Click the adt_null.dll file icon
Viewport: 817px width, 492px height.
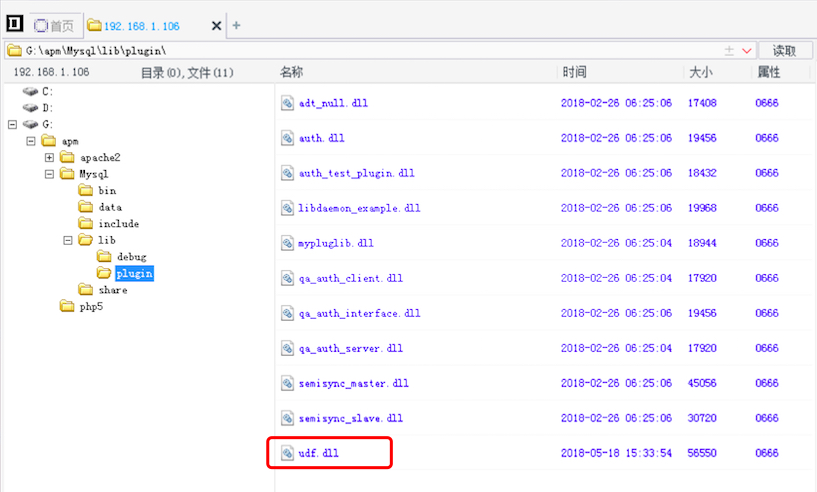pyautogui.click(x=287, y=103)
